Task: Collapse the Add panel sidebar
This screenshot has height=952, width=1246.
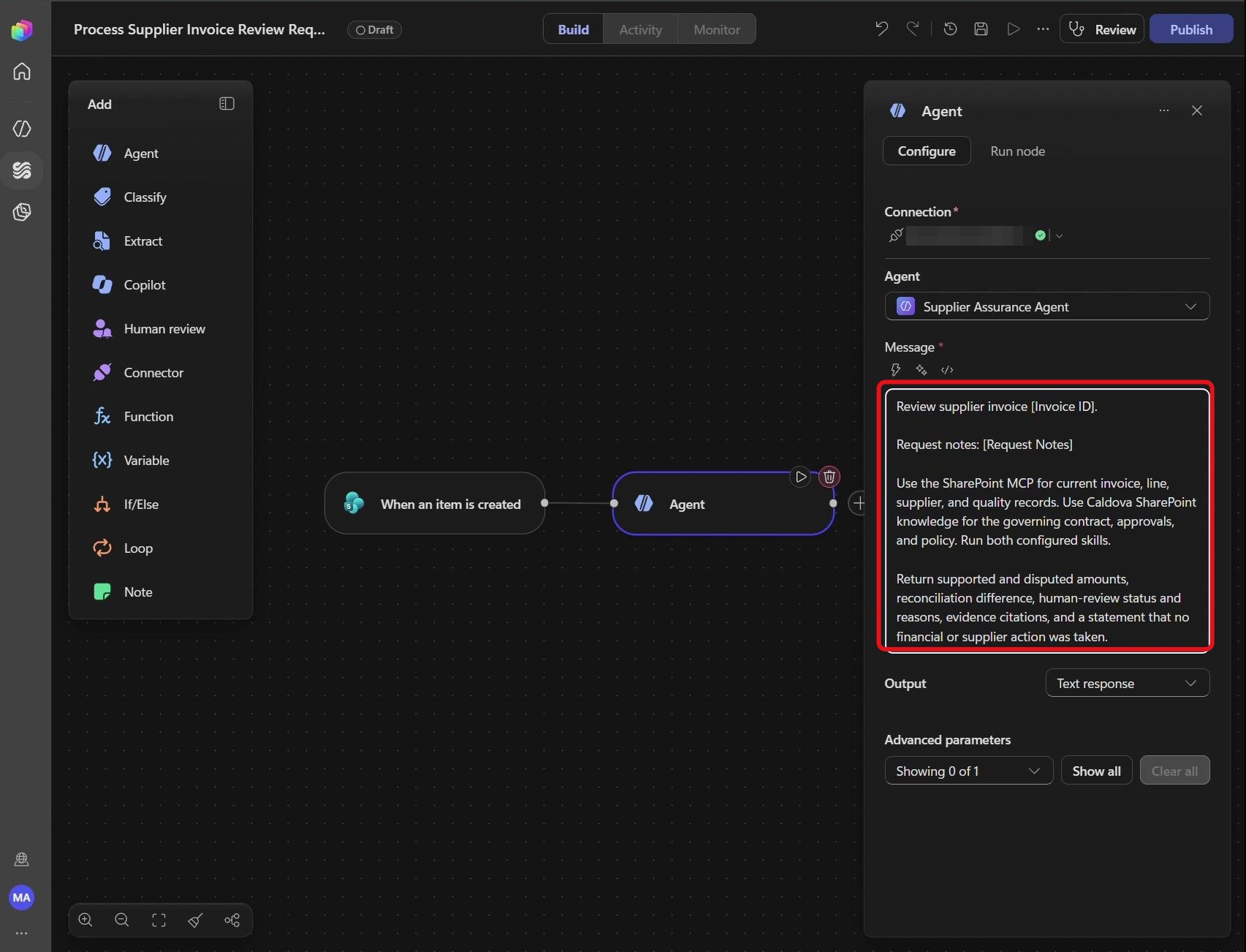Action: click(227, 104)
